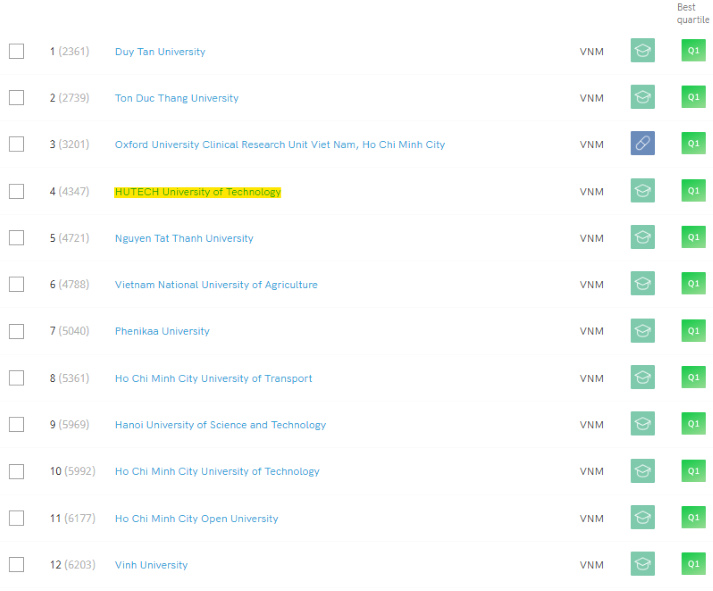Click the Best quartile column header
Image resolution: width=713 pixels, height=591 pixels.
692,13
